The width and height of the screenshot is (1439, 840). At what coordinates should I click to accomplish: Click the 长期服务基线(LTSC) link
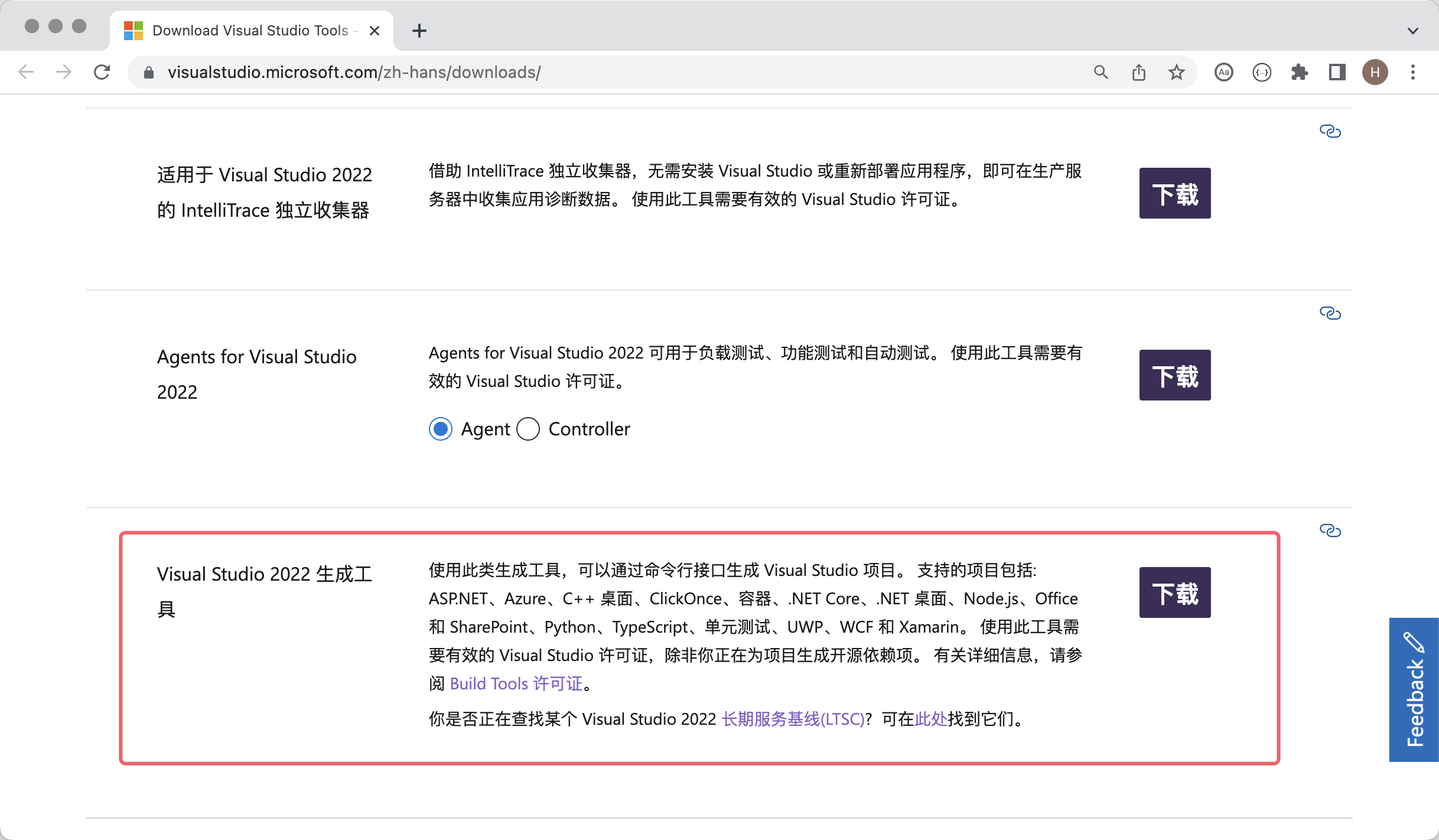coord(793,719)
